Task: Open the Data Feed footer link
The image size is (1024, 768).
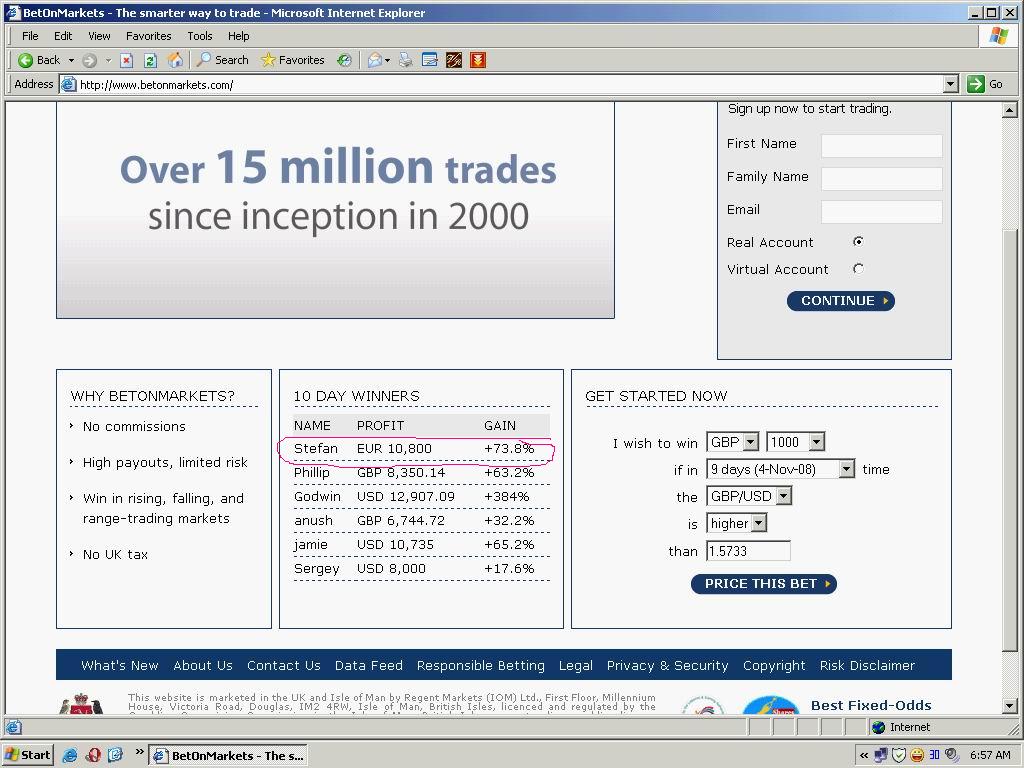Action: [x=368, y=665]
